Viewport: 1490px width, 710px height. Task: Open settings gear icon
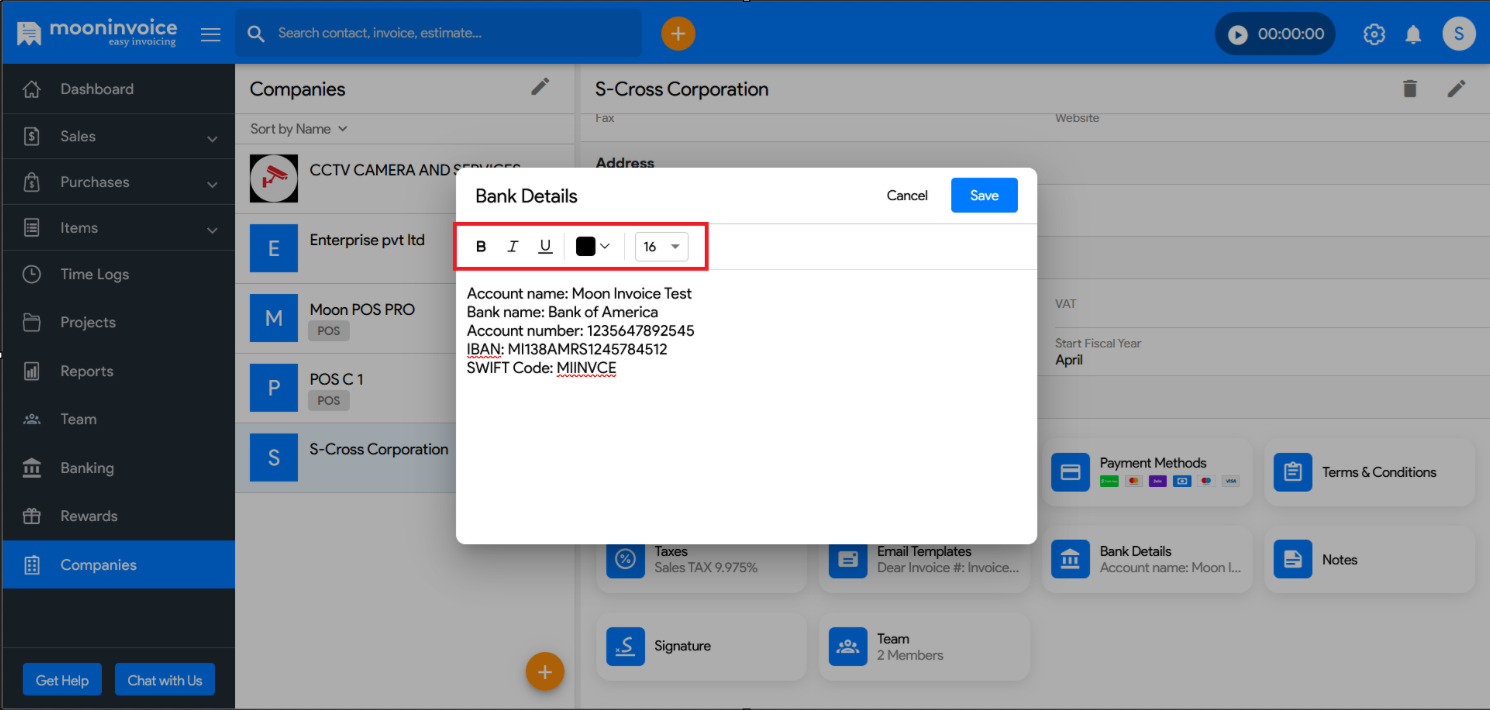(x=1374, y=34)
